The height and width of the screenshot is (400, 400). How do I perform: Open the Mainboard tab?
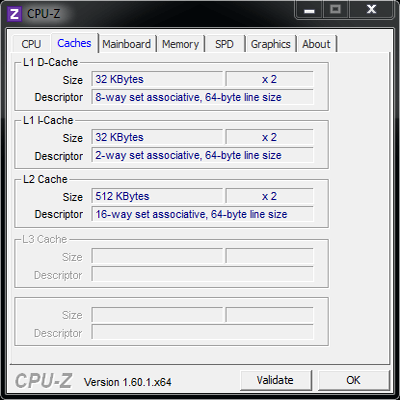[x=127, y=44]
